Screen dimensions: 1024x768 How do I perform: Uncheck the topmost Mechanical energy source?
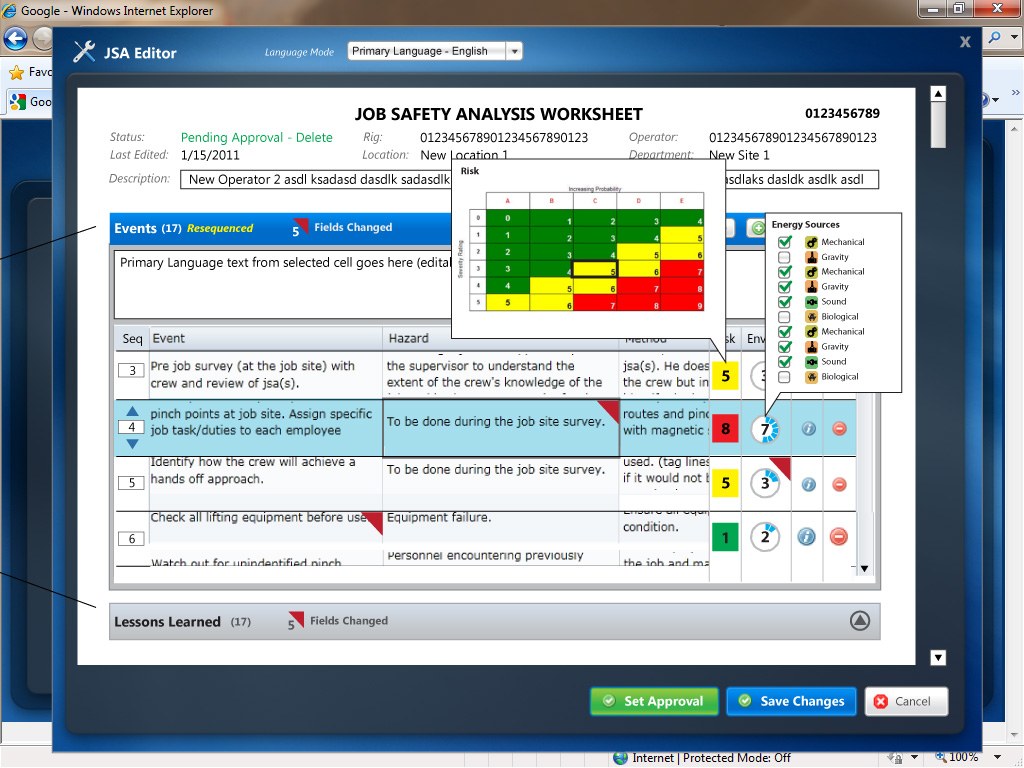pos(784,242)
